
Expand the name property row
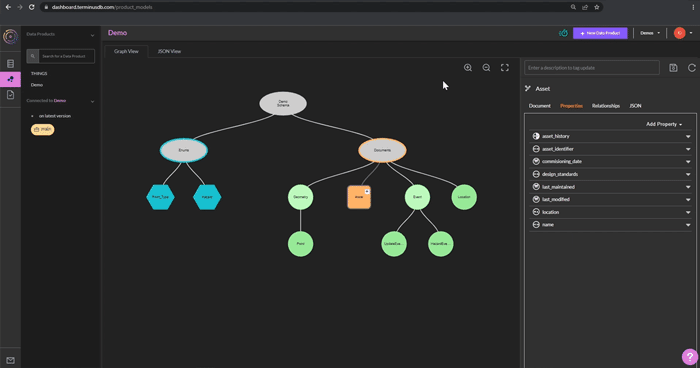click(x=688, y=225)
